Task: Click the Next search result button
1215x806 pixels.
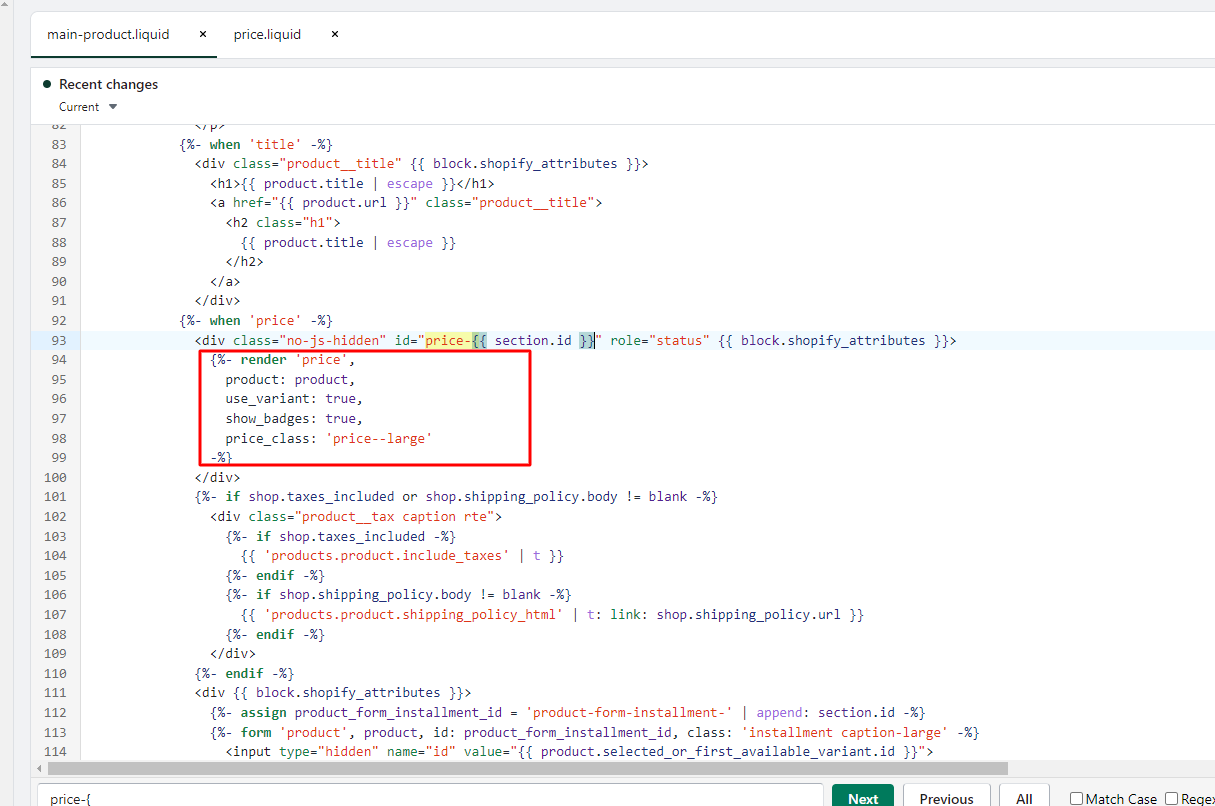Action: 862,798
